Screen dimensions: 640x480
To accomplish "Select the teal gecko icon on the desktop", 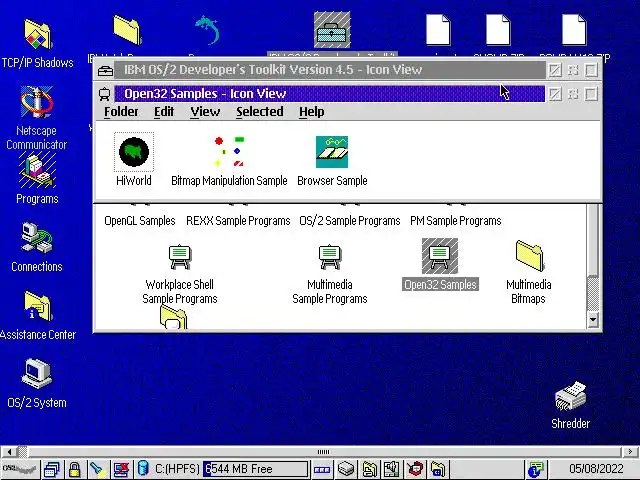I will [x=207, y=29].
